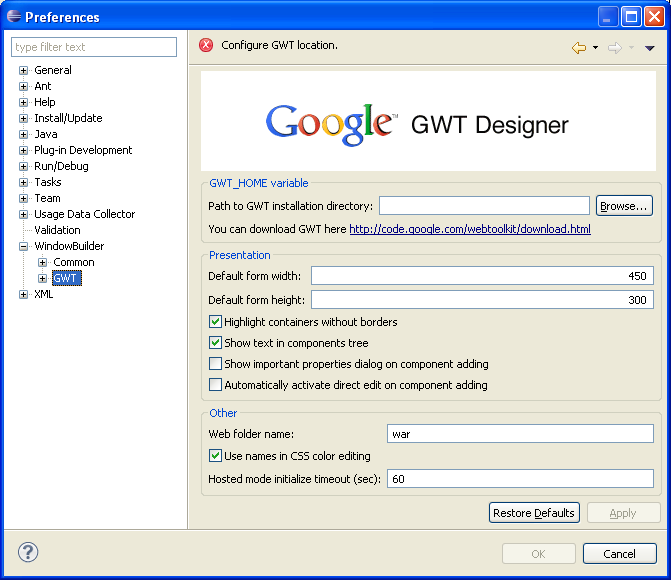Expand the Usage Data Collector node

pos(24,214)
